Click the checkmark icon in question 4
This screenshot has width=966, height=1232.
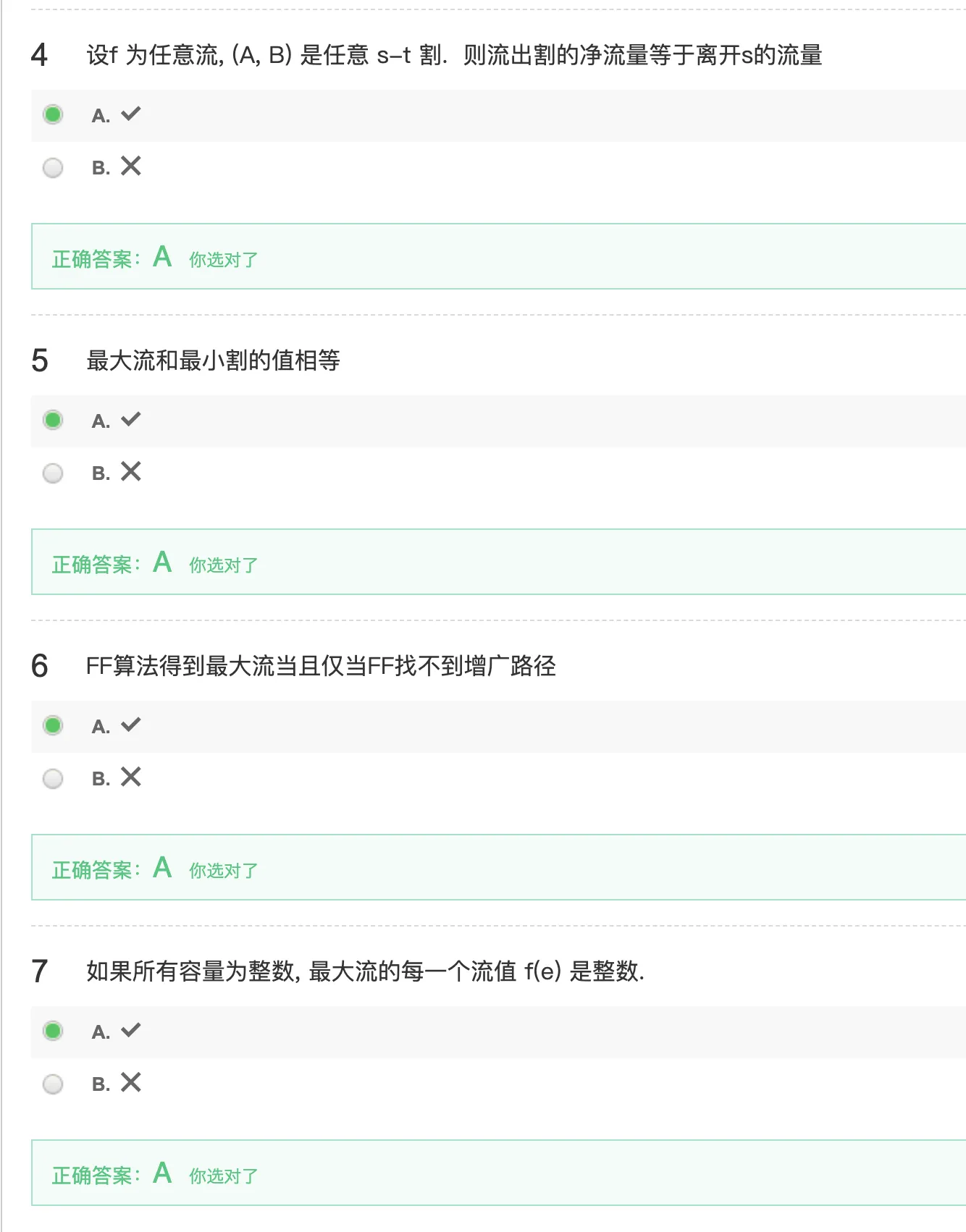[131, 114]
